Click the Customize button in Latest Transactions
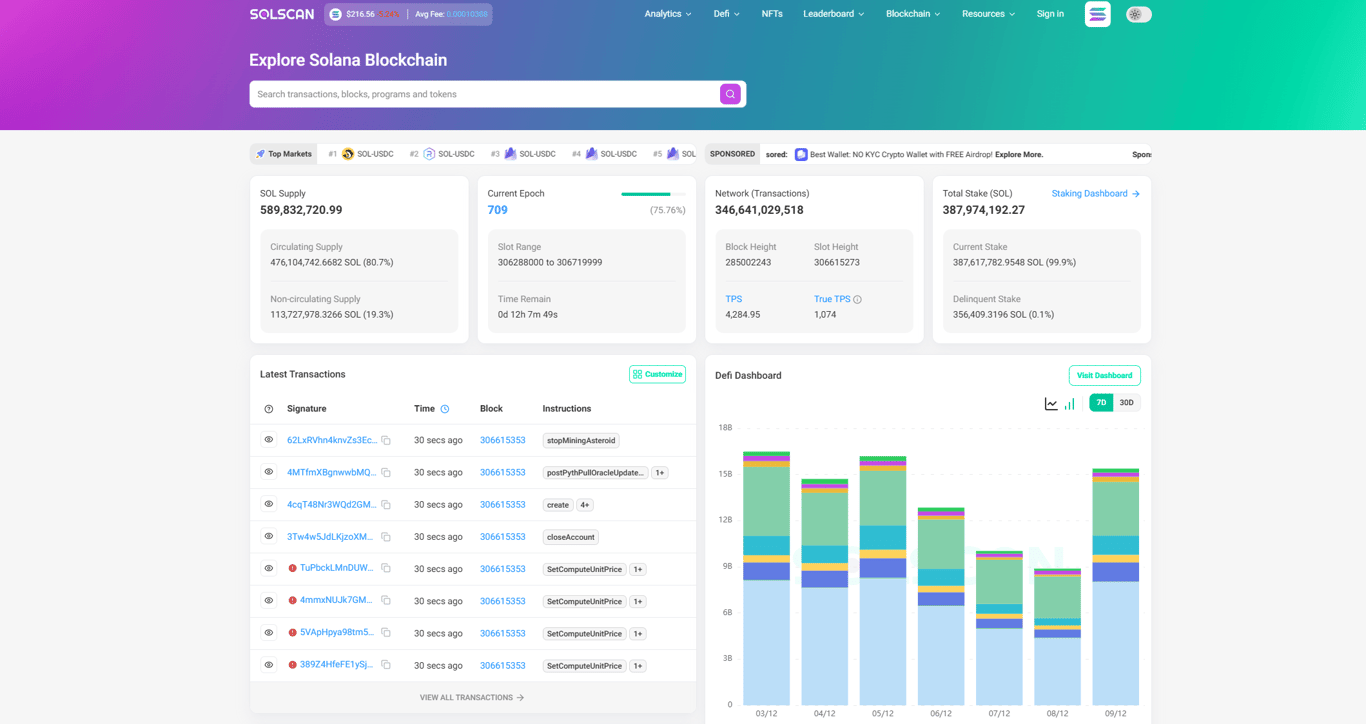Screen dimensions: 1366x724 click(657, 374)
